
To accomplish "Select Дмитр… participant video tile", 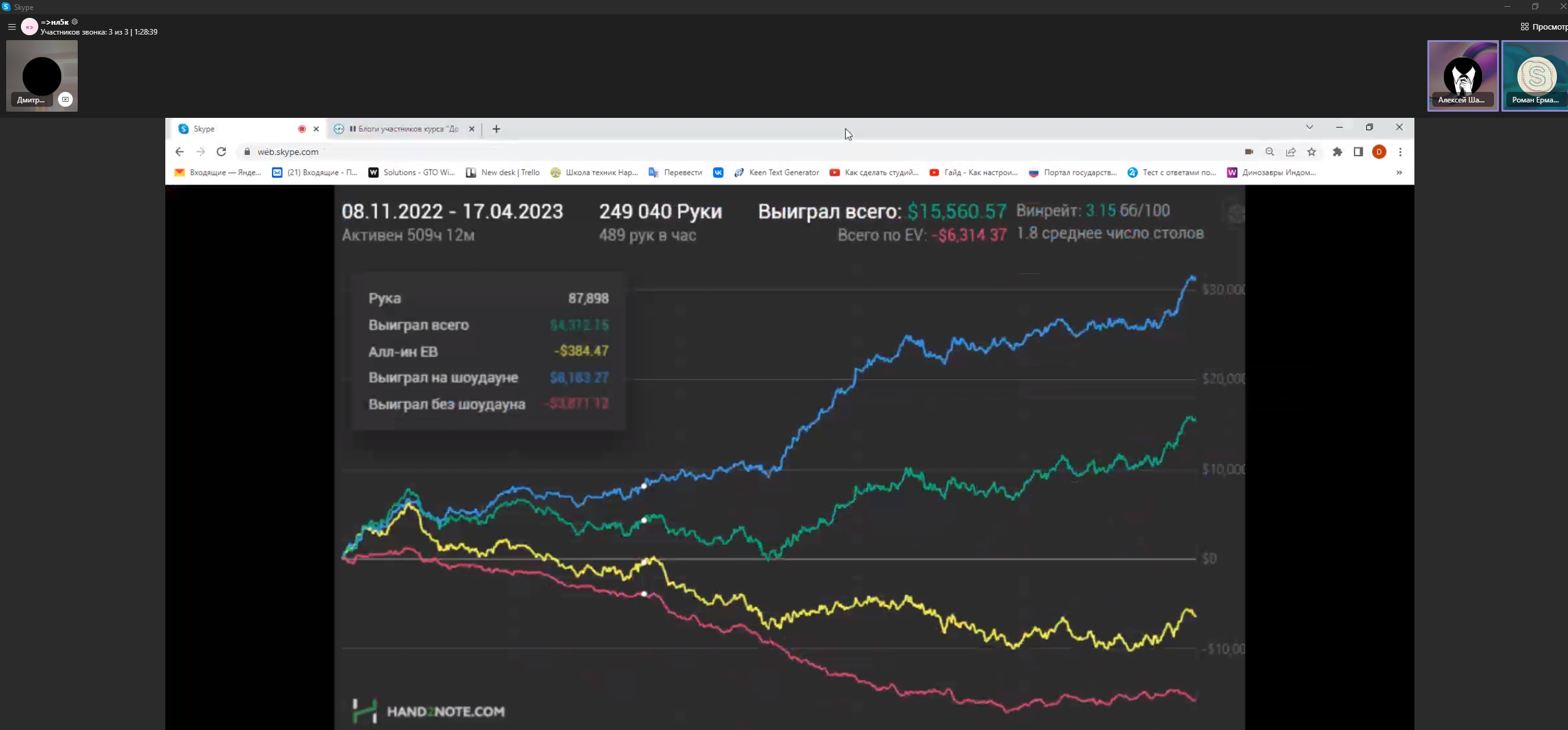I will [42, 76].
